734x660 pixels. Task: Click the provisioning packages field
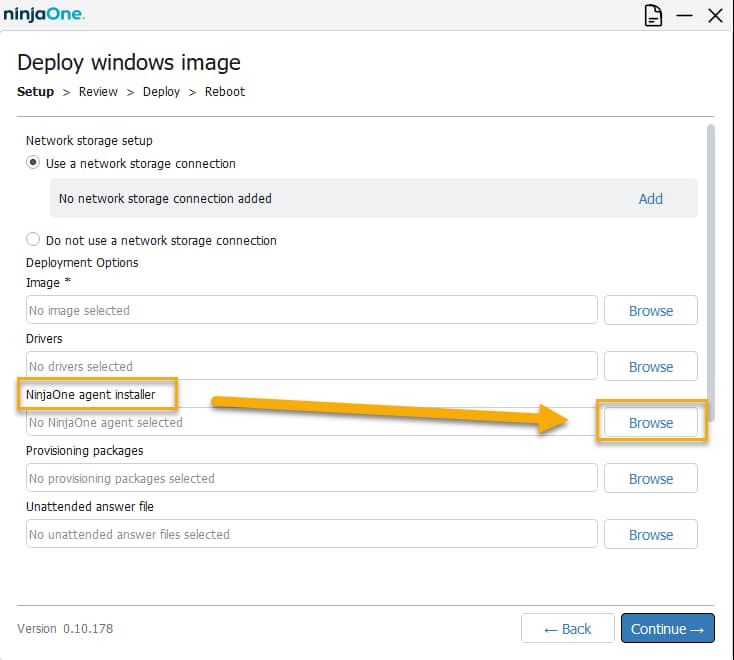coord(311,478)
